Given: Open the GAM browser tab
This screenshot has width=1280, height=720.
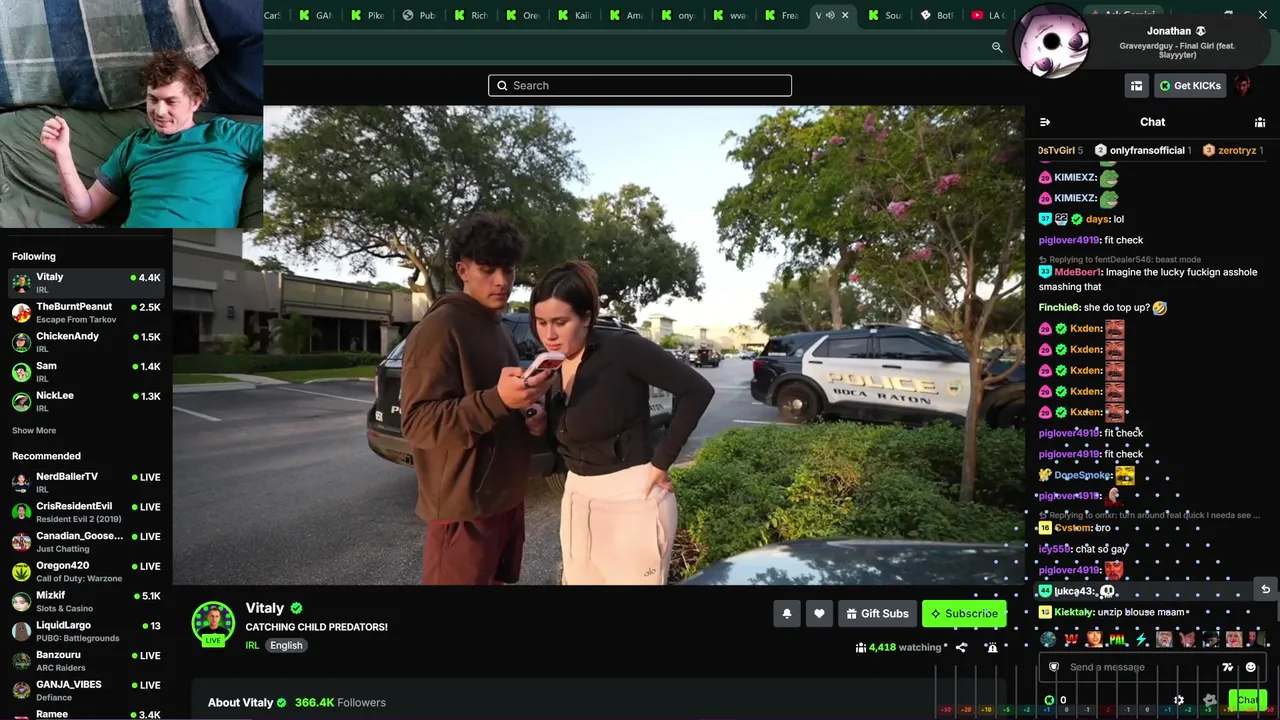Looking at the screenshot, I should tap(315, 15).
